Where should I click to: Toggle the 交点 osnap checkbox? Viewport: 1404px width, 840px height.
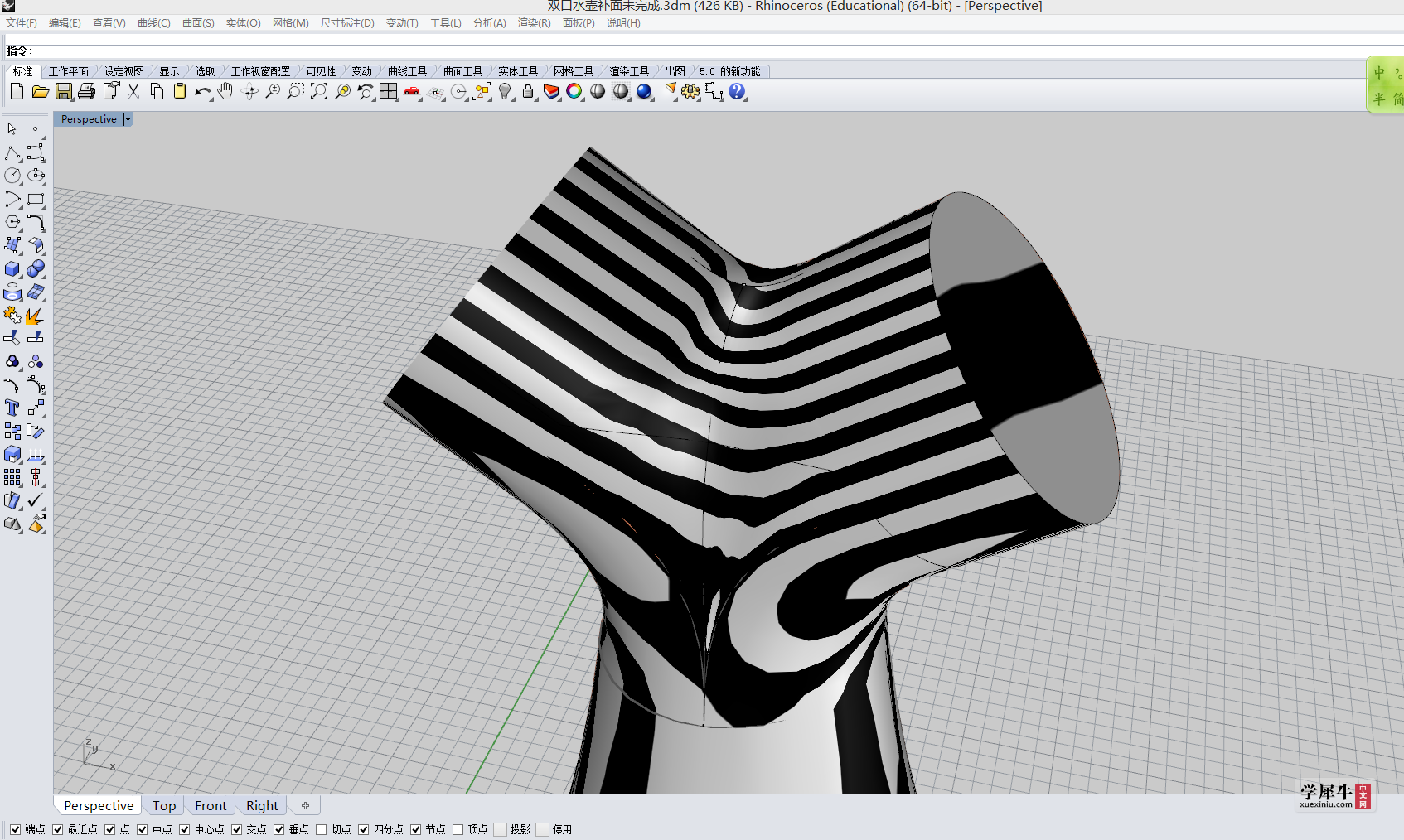coord(236,829)
